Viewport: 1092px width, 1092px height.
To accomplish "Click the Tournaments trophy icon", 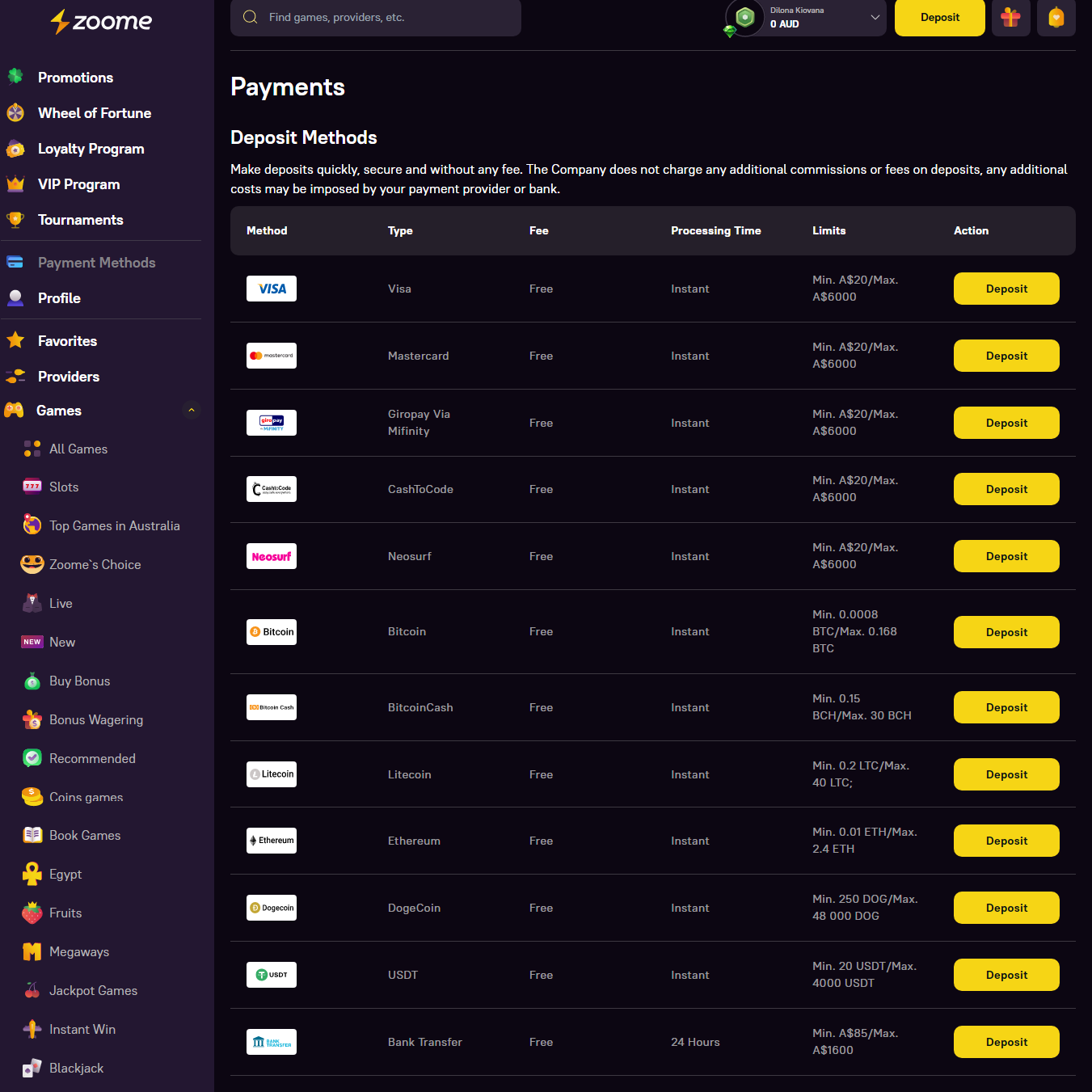I will click(15, 219).
